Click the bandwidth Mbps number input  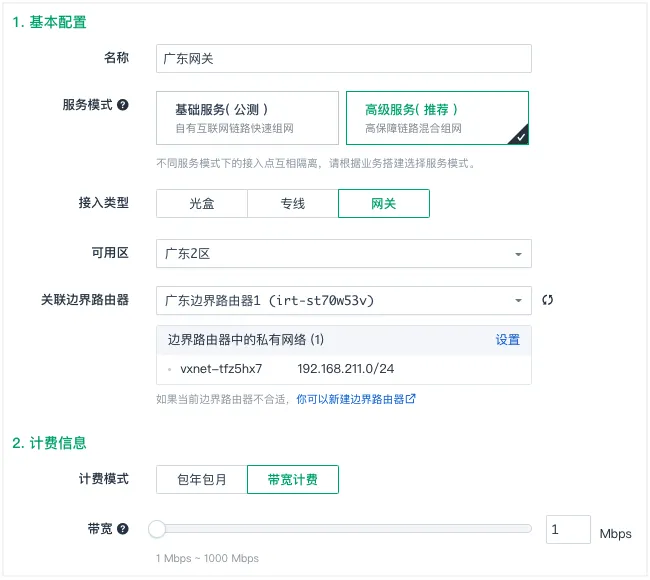[568, 530]
